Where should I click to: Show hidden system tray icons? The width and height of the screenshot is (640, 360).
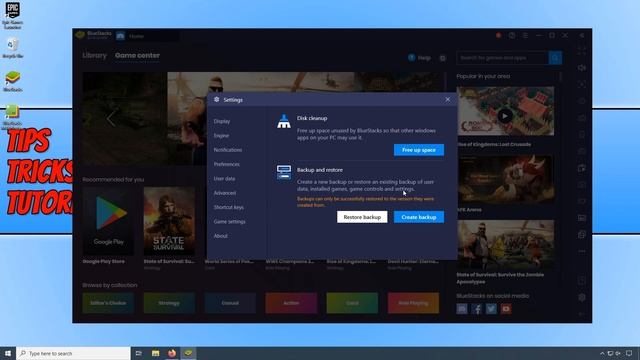point(602,353)
